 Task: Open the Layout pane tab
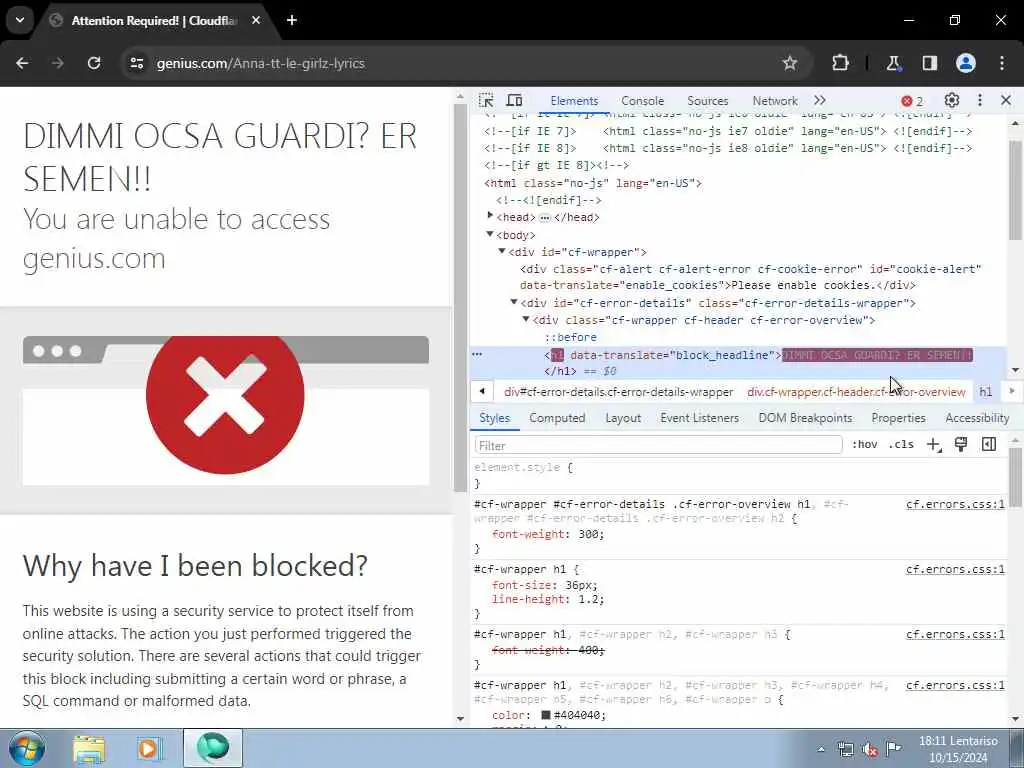pyautogui.click(x=623, y=418)
